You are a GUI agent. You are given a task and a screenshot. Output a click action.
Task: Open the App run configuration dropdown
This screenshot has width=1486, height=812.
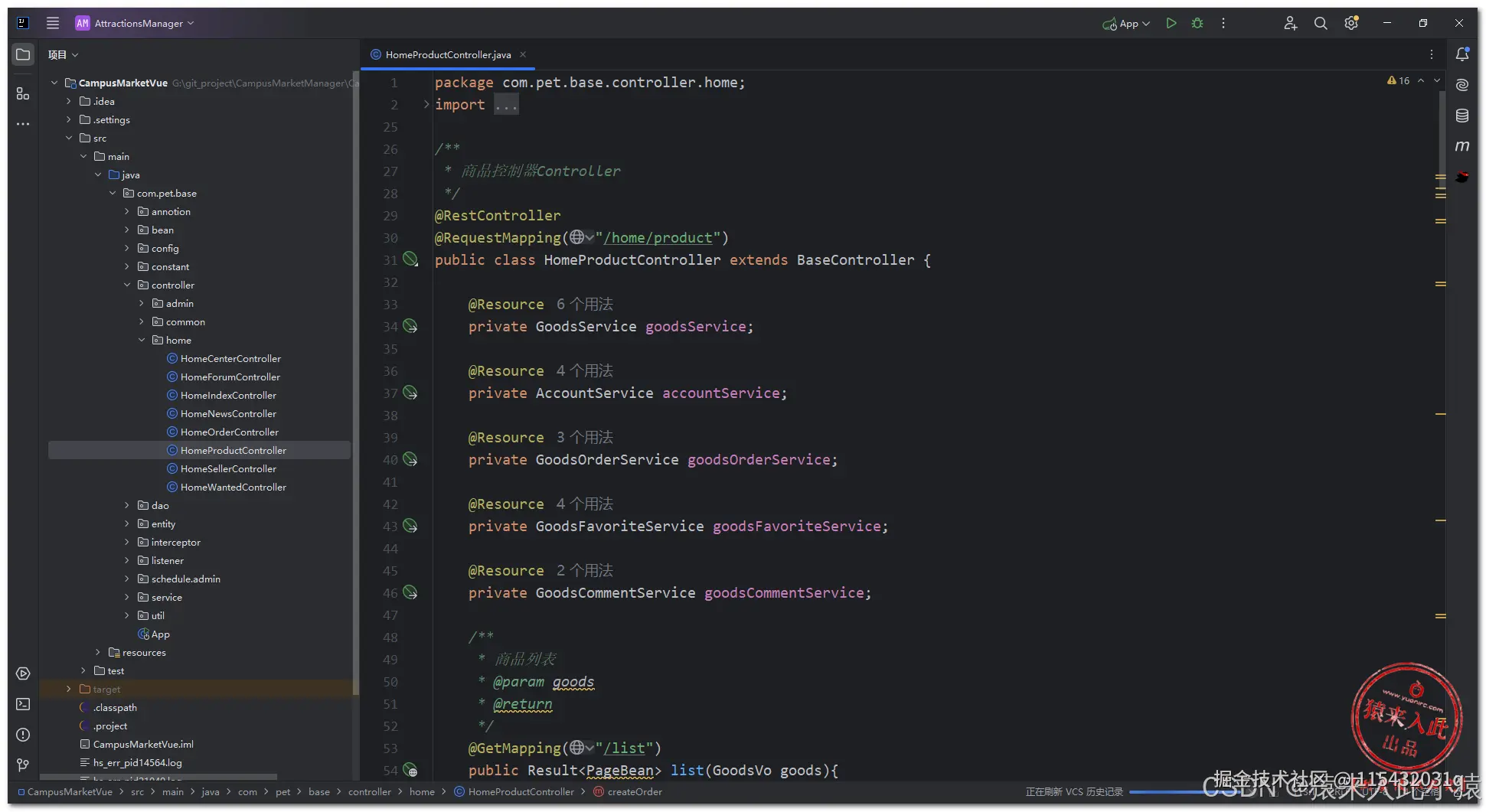click(1126, 23)
